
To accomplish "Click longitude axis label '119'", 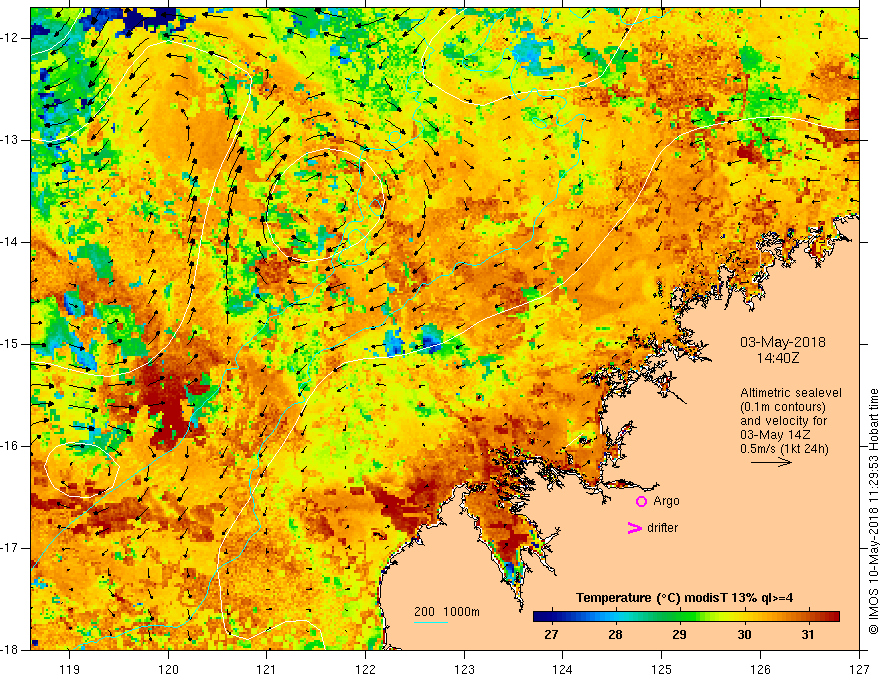I will 70,669.
